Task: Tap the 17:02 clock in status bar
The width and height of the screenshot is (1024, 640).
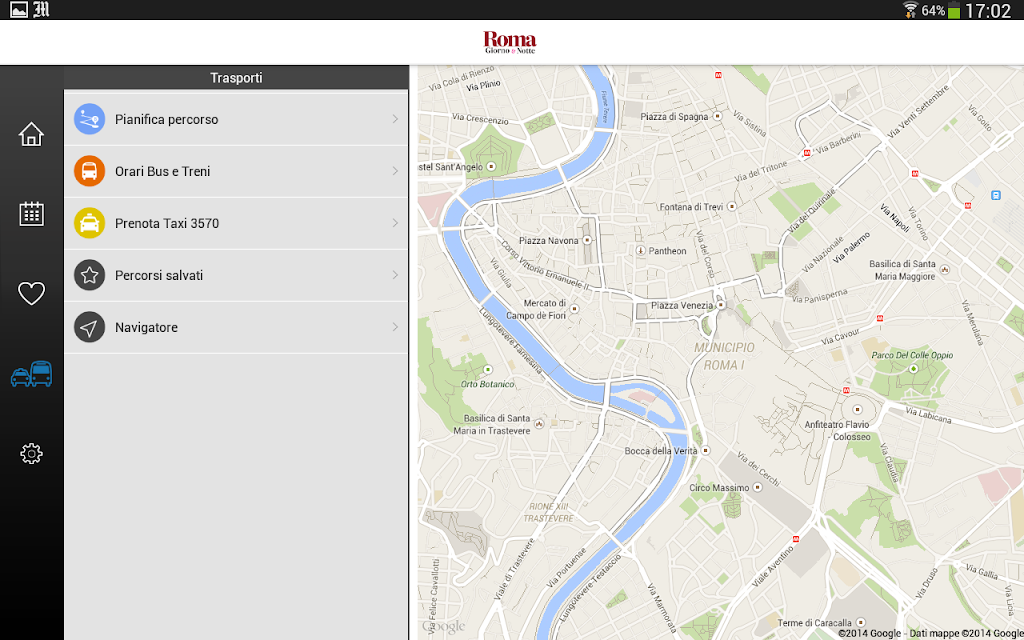Action: [x=987, y=10]
